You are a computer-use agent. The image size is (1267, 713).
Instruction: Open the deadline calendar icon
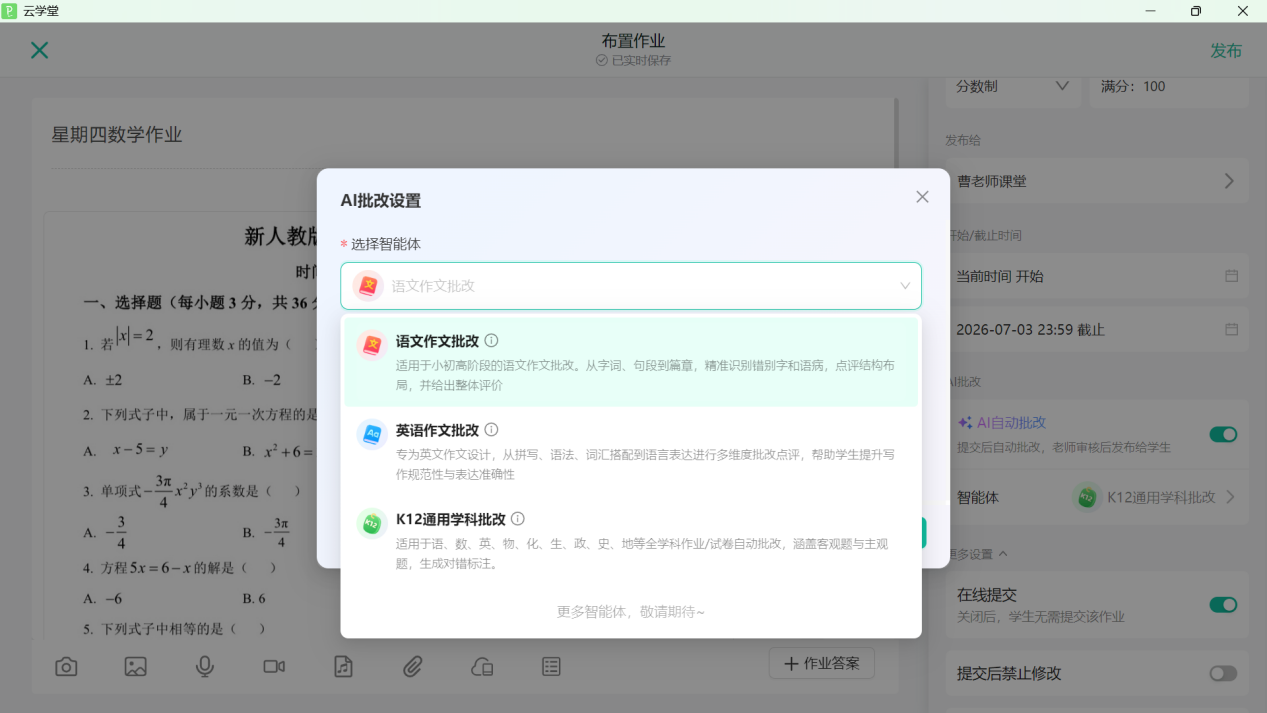click(1232, 329)
